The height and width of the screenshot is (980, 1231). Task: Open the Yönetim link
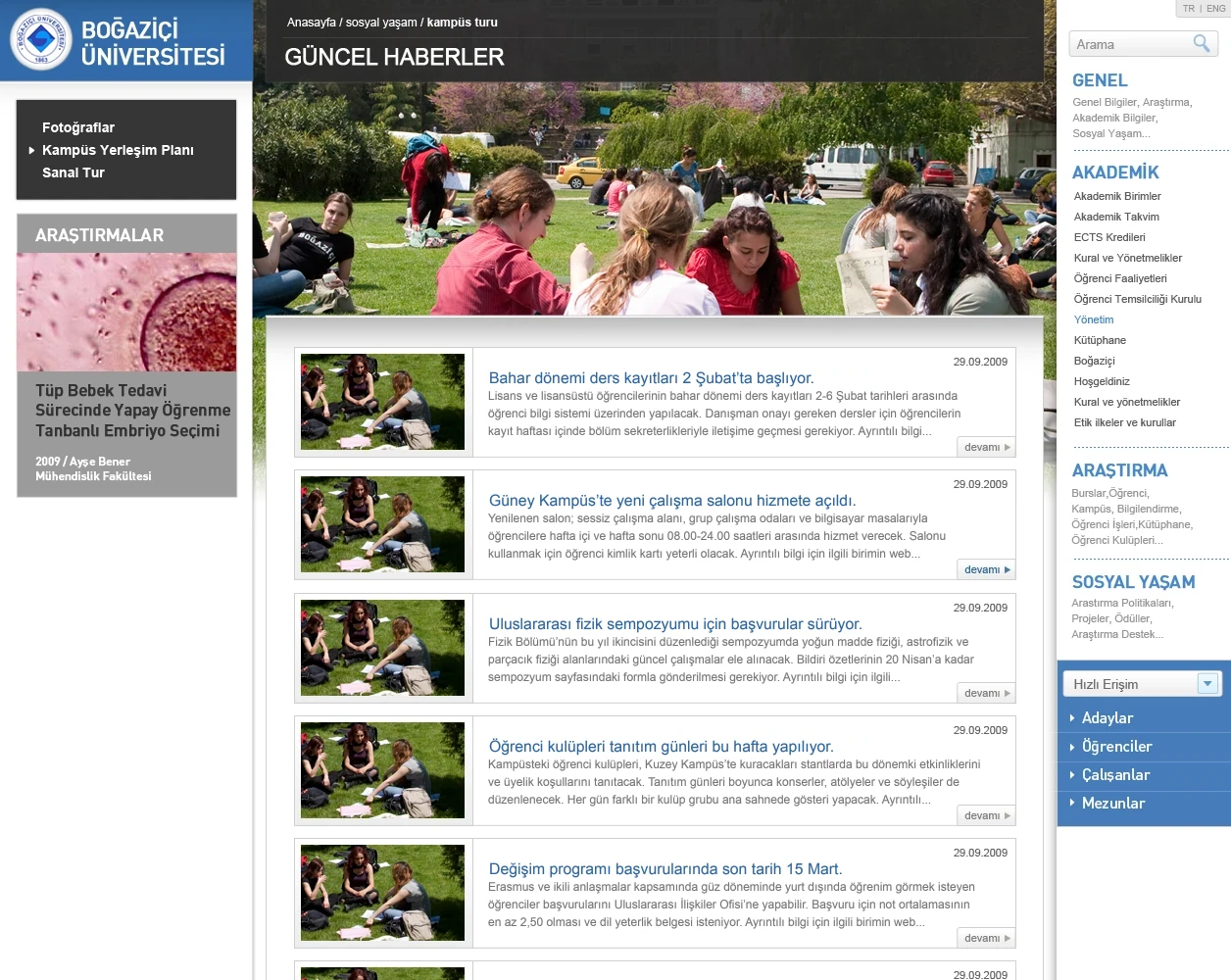point(1094,319)
